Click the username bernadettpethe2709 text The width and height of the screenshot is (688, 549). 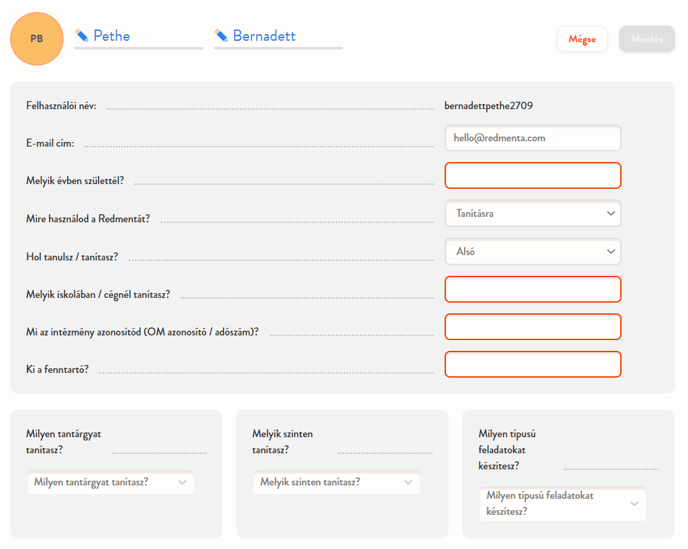[495, 105]
